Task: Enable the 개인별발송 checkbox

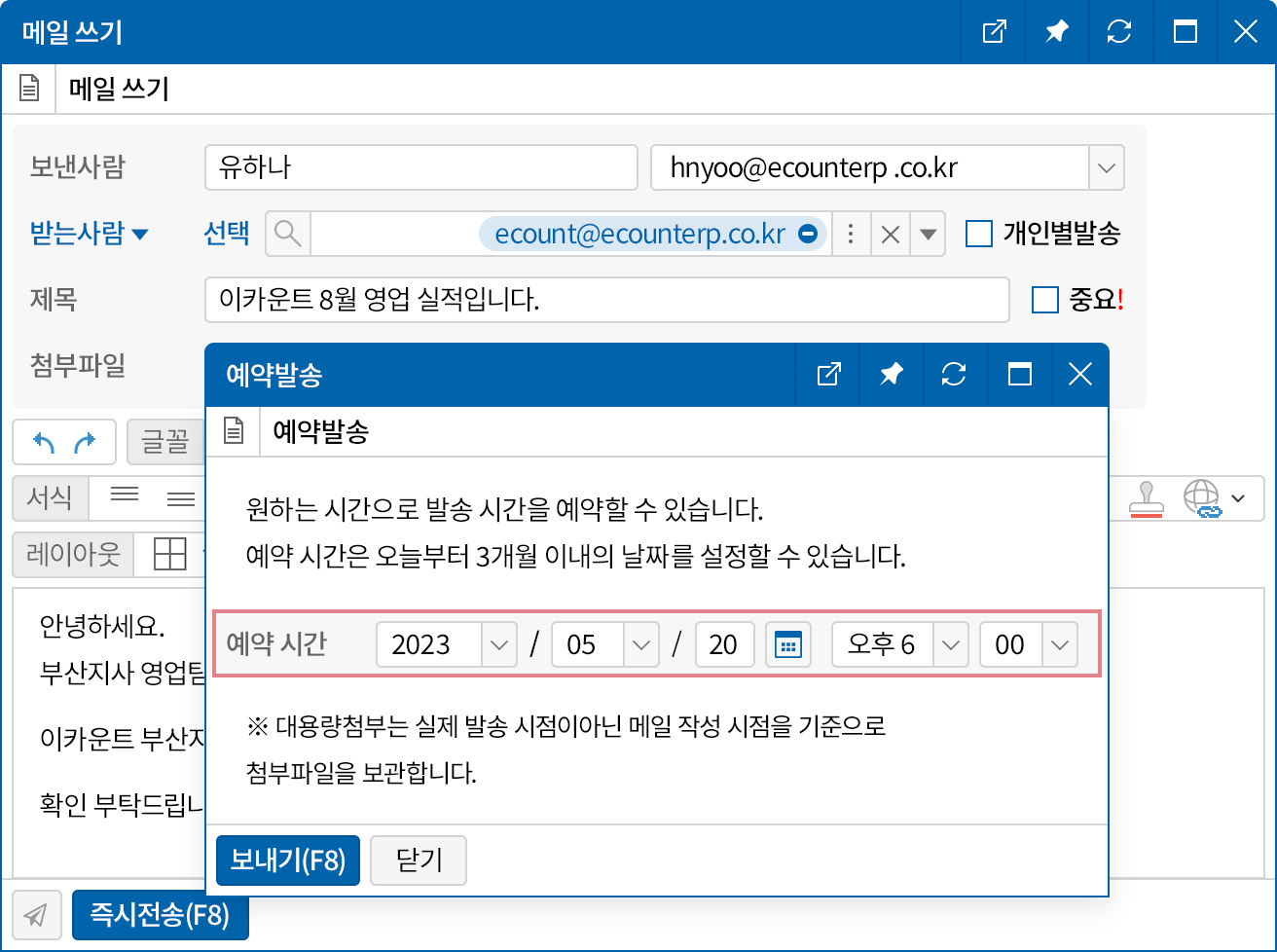Action: (977, 234)
